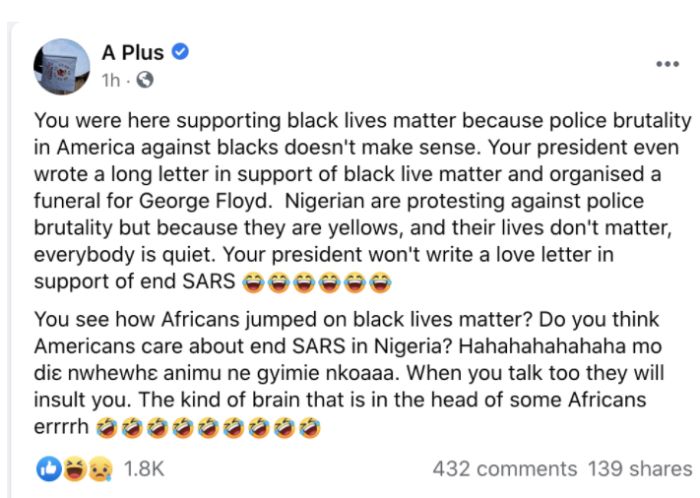Screen dimensions: 700x498
Task: Click the Haha reaction icon
Action: (x=75, y=469)
